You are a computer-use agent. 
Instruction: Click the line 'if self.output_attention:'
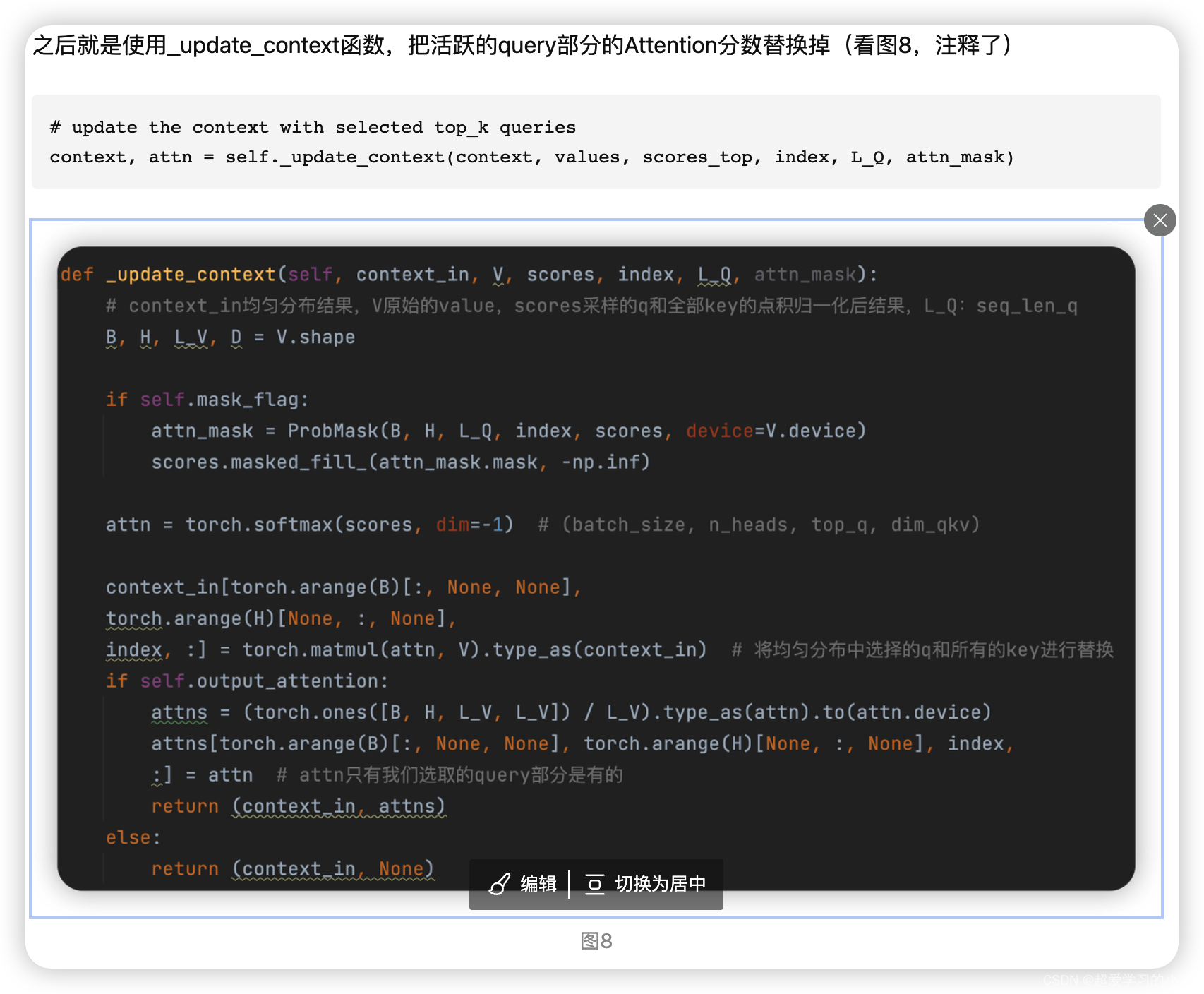(x=247, y=681)
